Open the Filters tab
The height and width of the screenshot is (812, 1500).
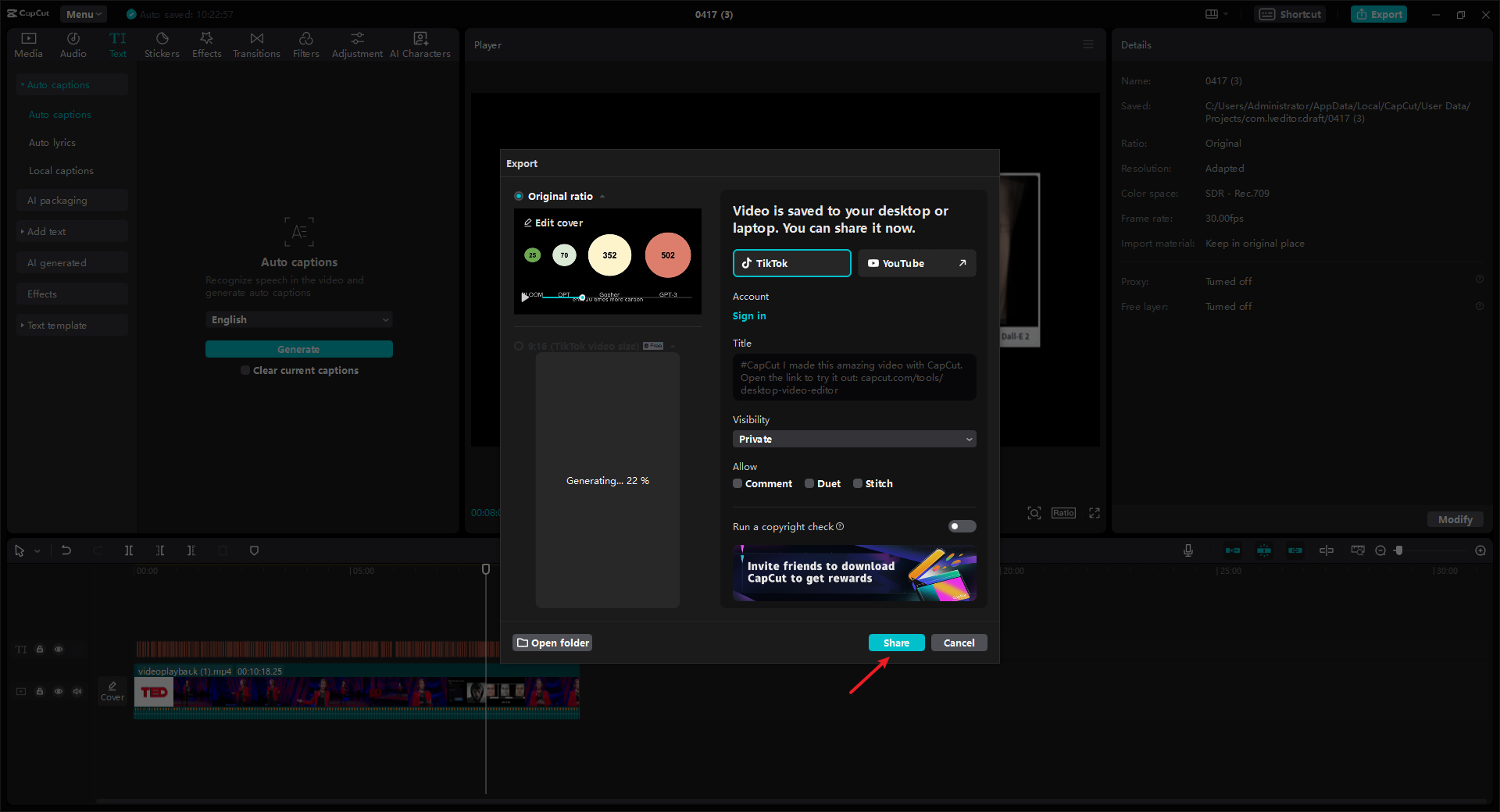(x=306, y=45)
